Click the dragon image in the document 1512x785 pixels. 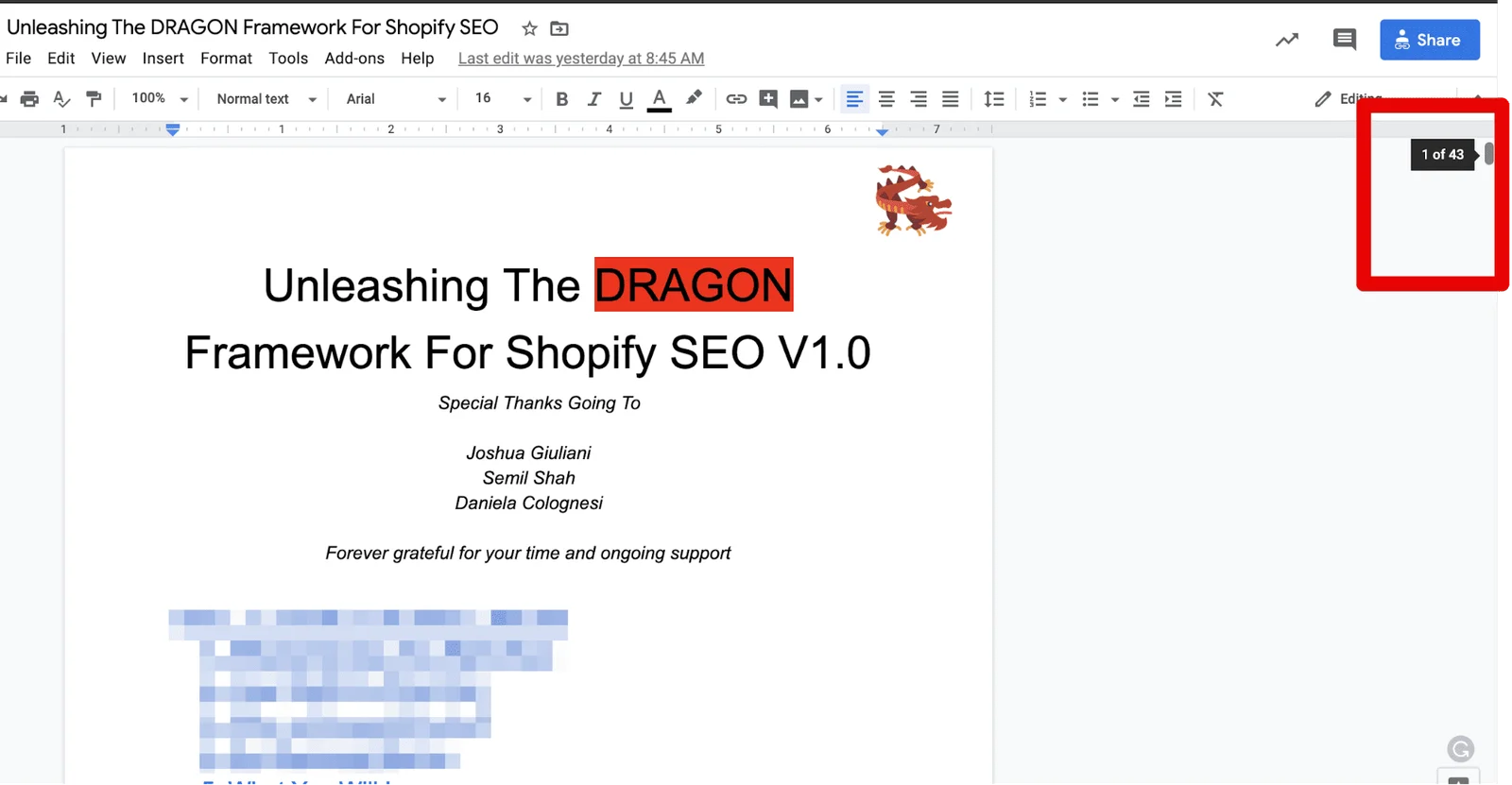(x=913, y=199)
